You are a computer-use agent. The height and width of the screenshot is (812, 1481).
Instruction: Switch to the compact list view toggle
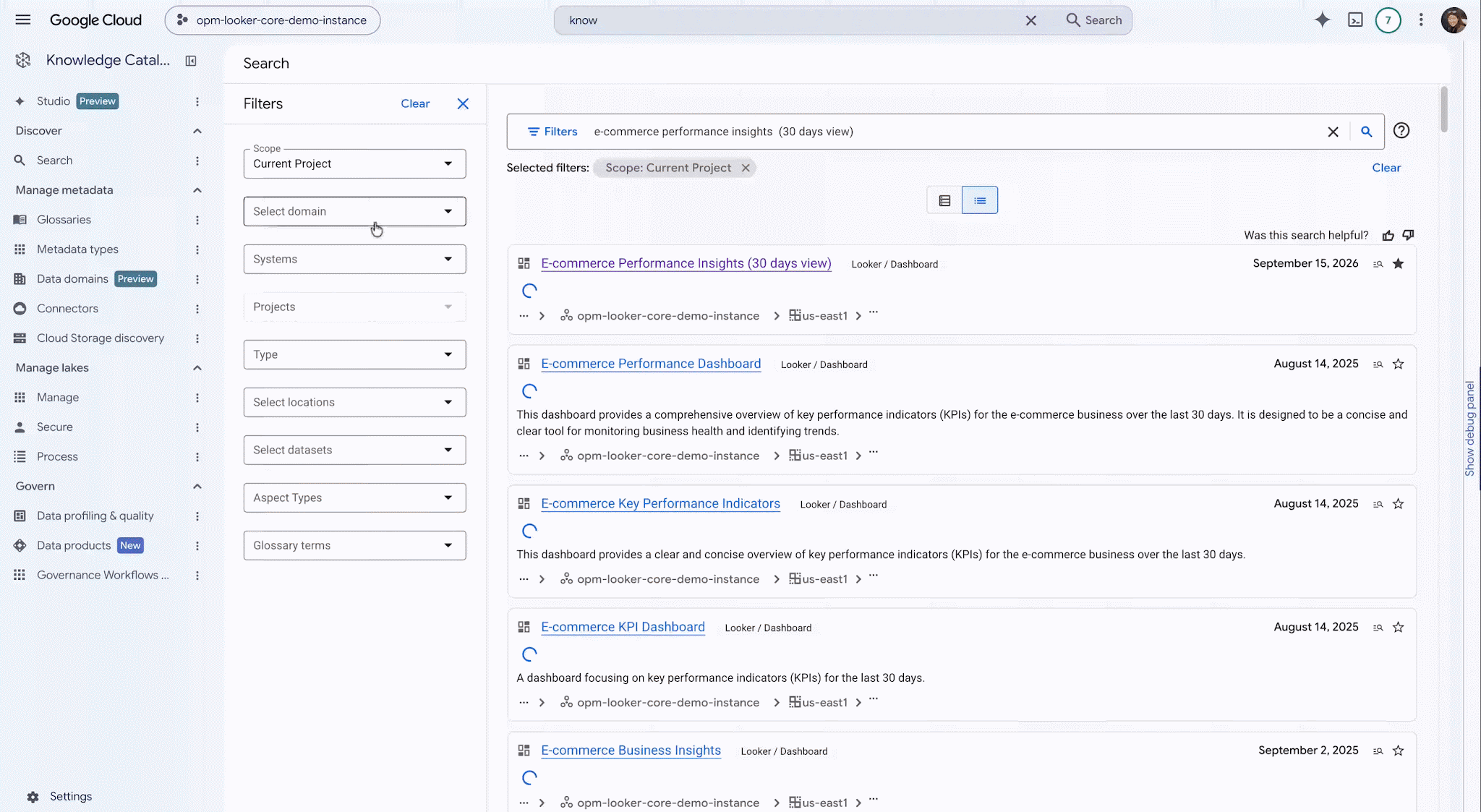(980, 200)
